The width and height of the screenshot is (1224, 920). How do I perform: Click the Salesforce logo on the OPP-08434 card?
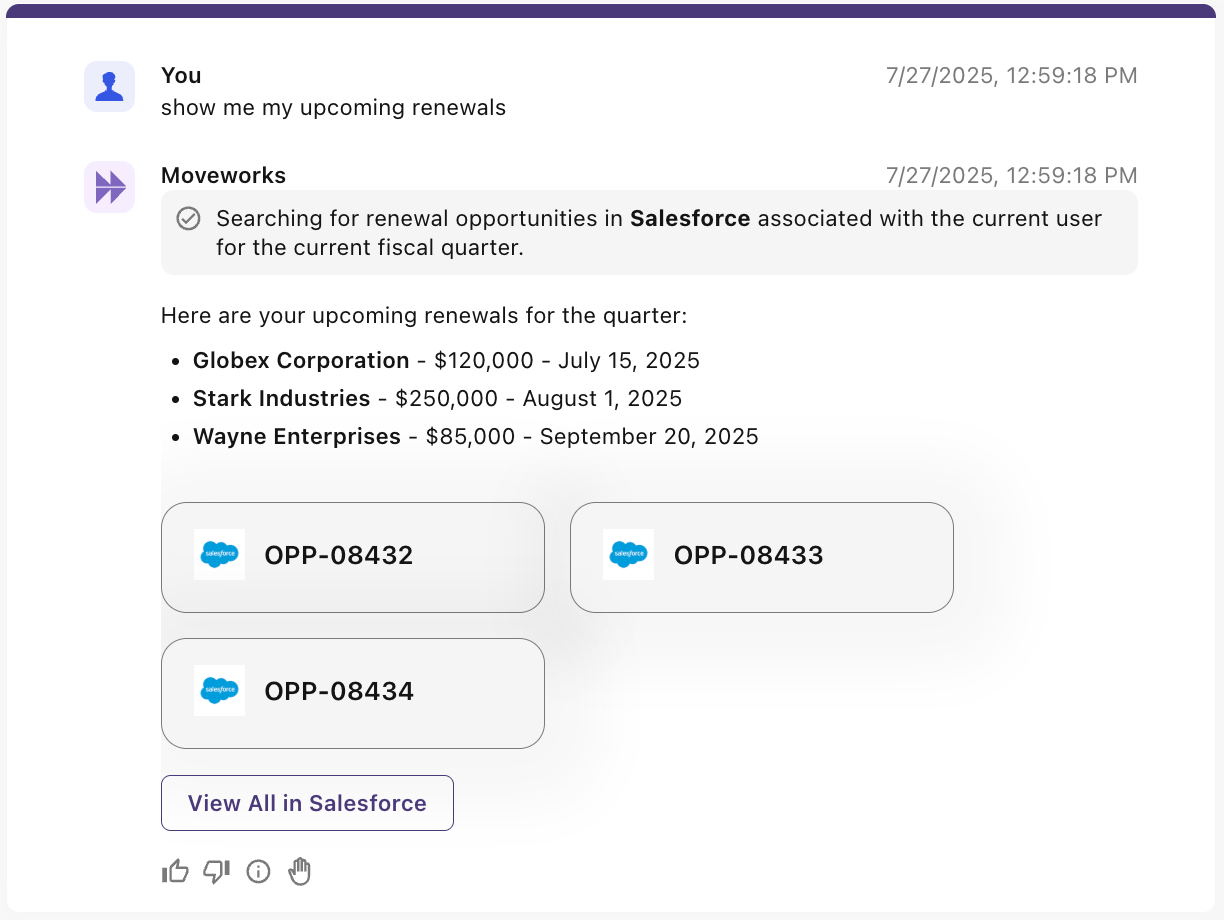pyautogui.click(x=219, y=691)
